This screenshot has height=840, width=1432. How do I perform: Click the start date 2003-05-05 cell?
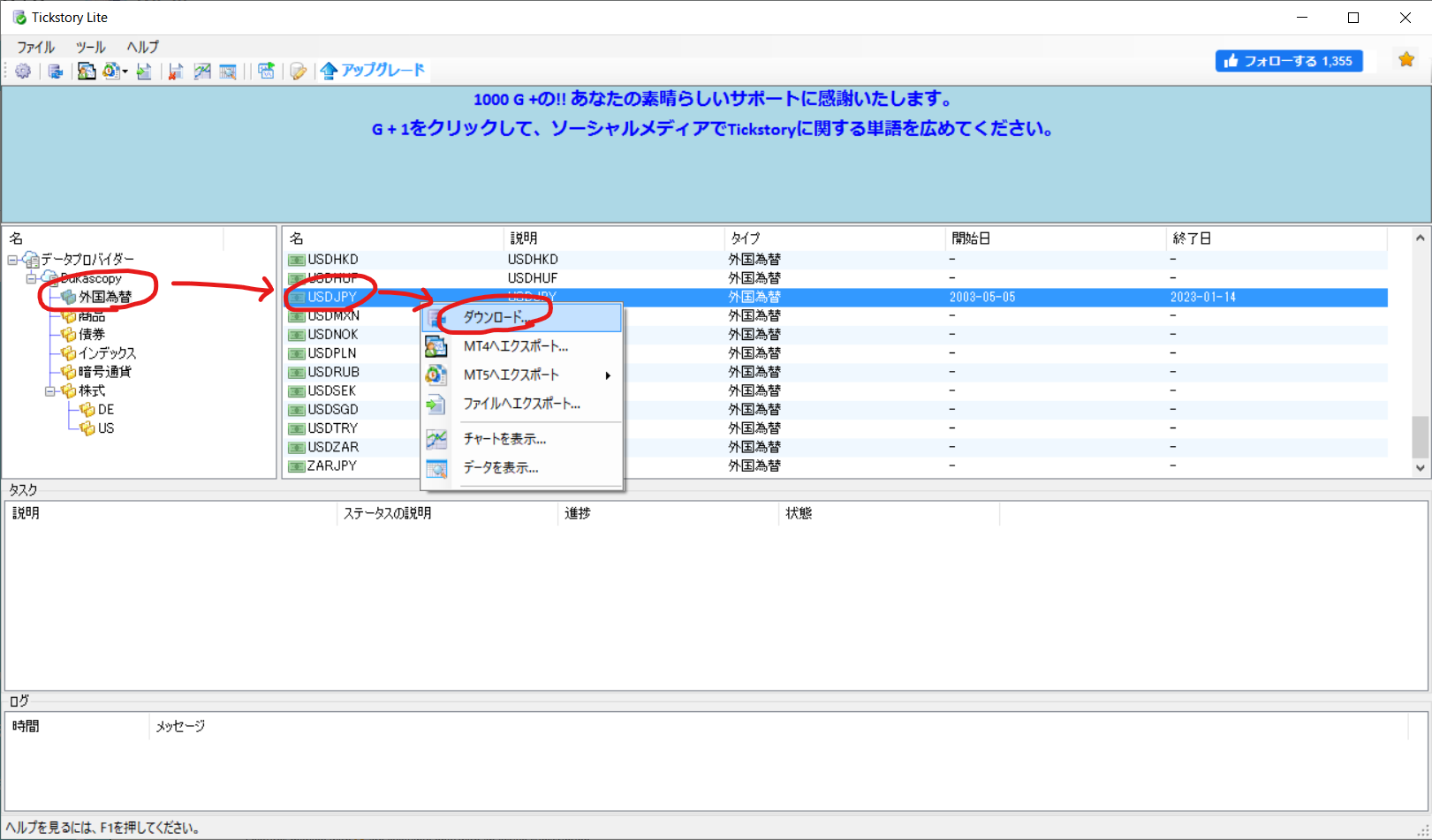982,297
